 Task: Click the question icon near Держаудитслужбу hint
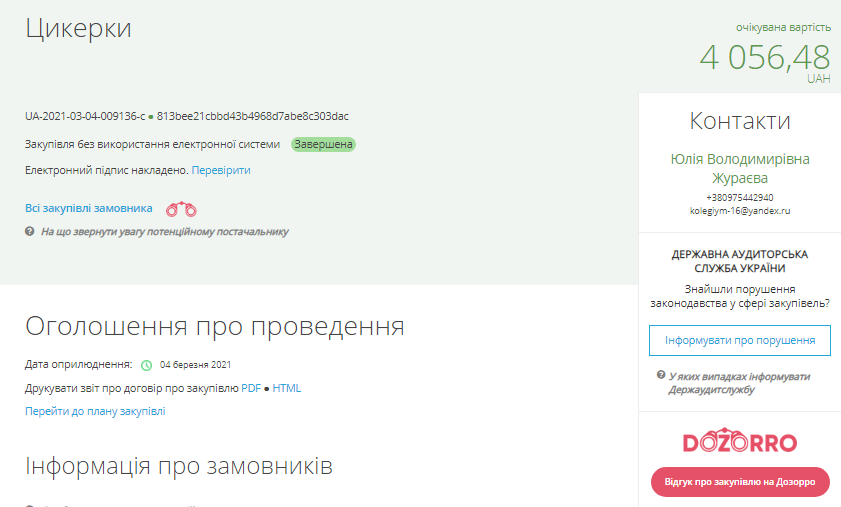[661, 375]
